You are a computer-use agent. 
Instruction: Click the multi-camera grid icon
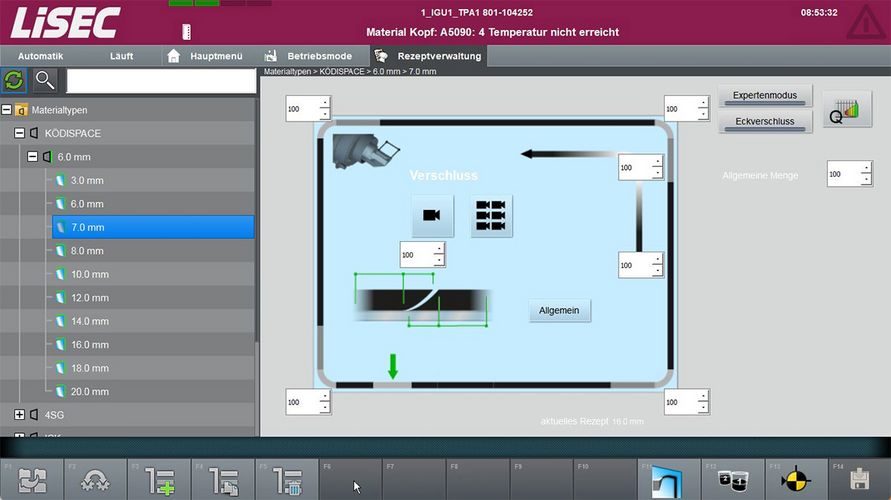[491, 215]
